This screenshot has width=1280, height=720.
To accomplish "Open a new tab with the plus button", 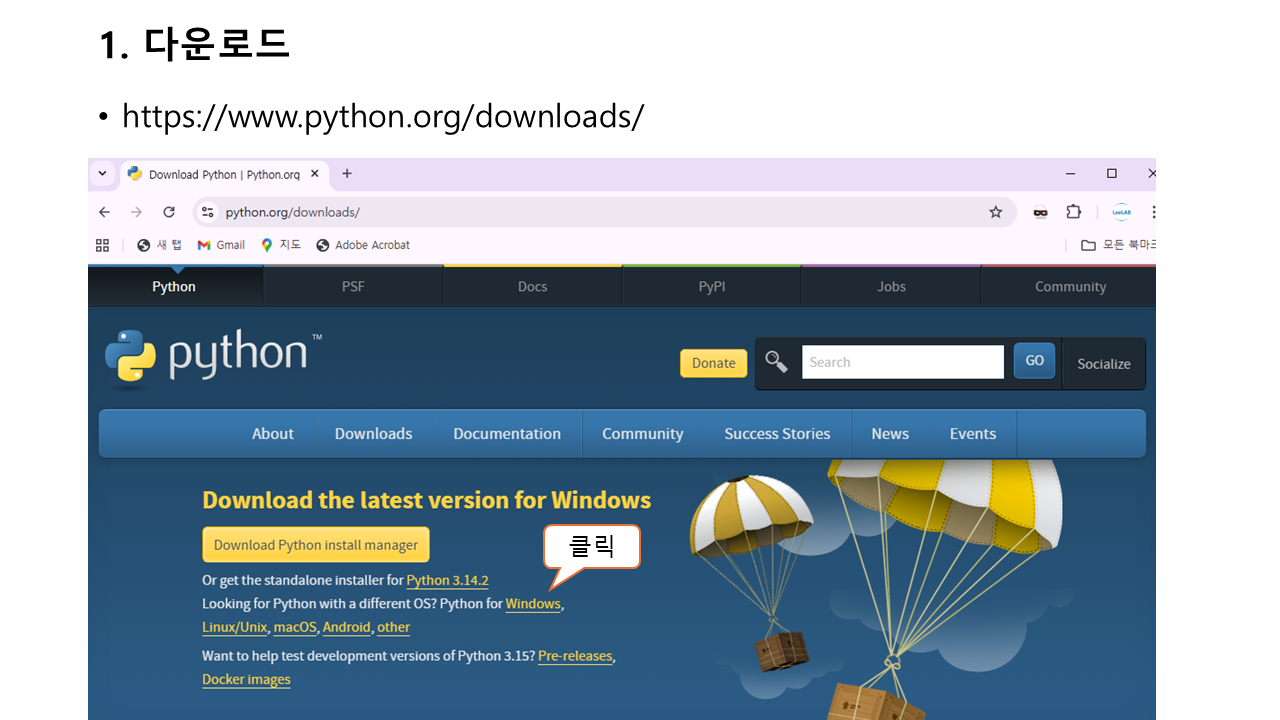I will pyautogui.click(x=347, y=174).
